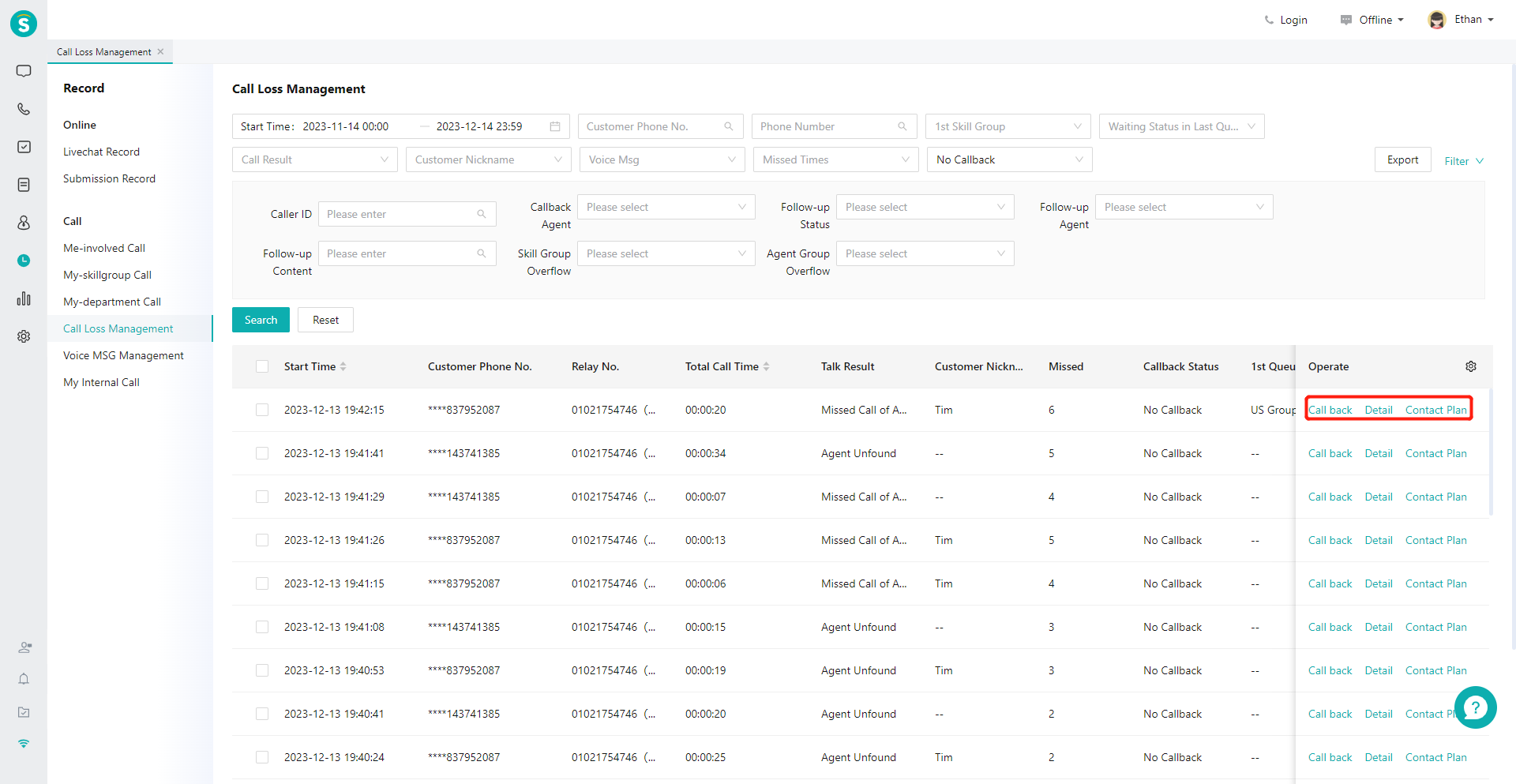
Task: Open My-skillgroup Call menu item
Action: click(107, 275)
